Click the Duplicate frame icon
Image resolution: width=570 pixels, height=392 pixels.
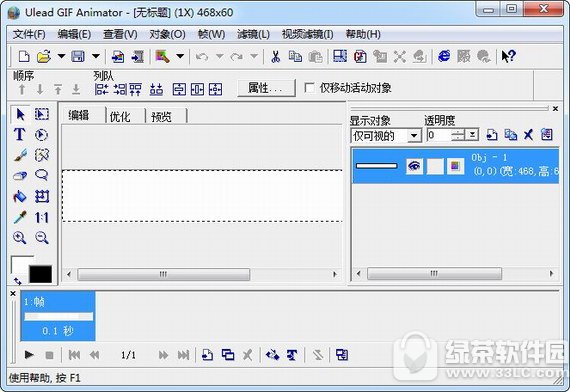(x=228, y=355)
